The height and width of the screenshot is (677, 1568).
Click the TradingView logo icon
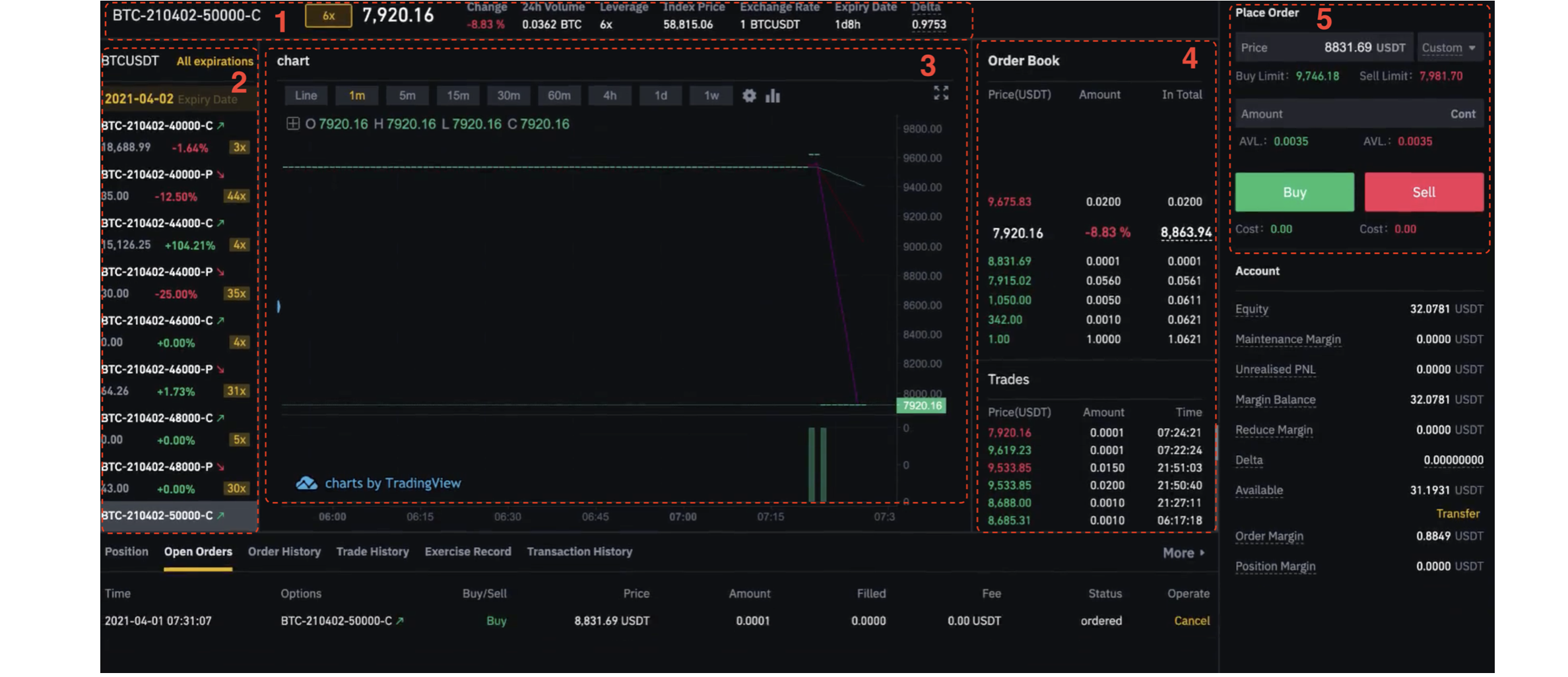pyautogui.click(x=306, y=482)
